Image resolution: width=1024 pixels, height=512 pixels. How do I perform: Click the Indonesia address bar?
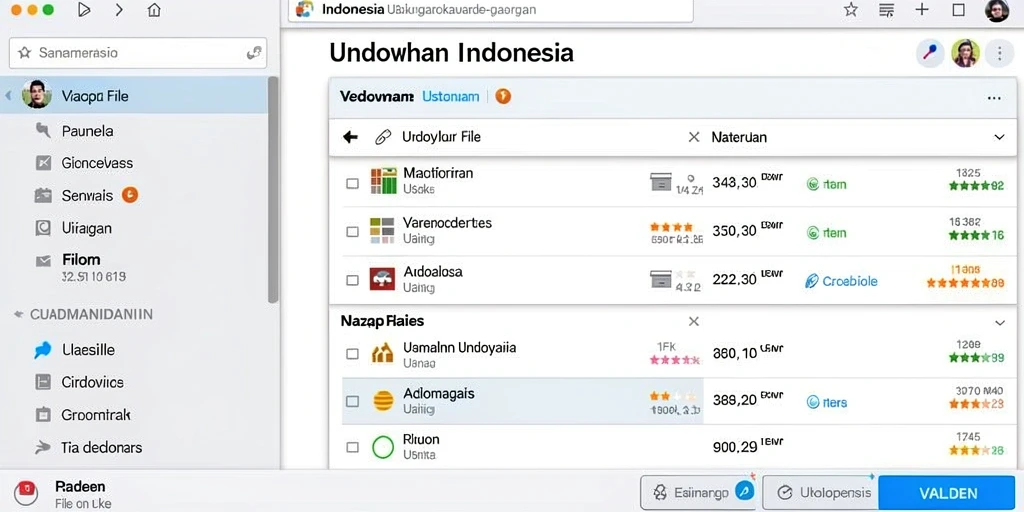pos(490,10)
